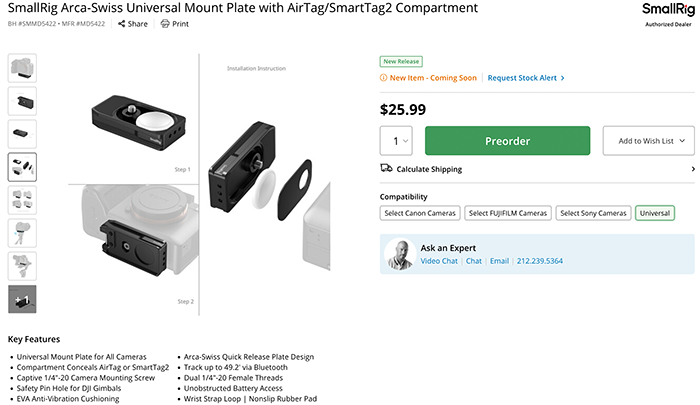700x405 pixels.
Task: Open the first product thumbnail
Action: 22,68
